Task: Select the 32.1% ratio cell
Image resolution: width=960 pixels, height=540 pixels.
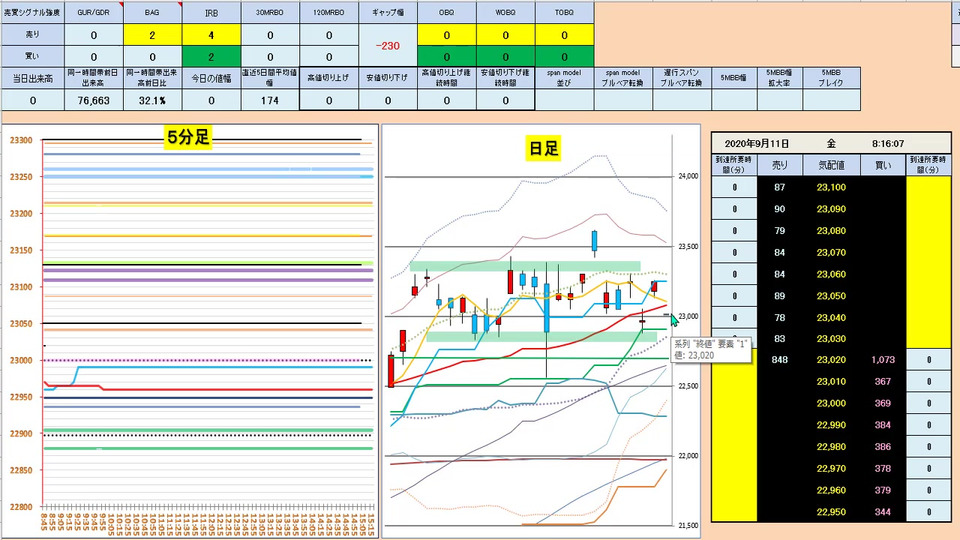Action: [x=152, y=100]
